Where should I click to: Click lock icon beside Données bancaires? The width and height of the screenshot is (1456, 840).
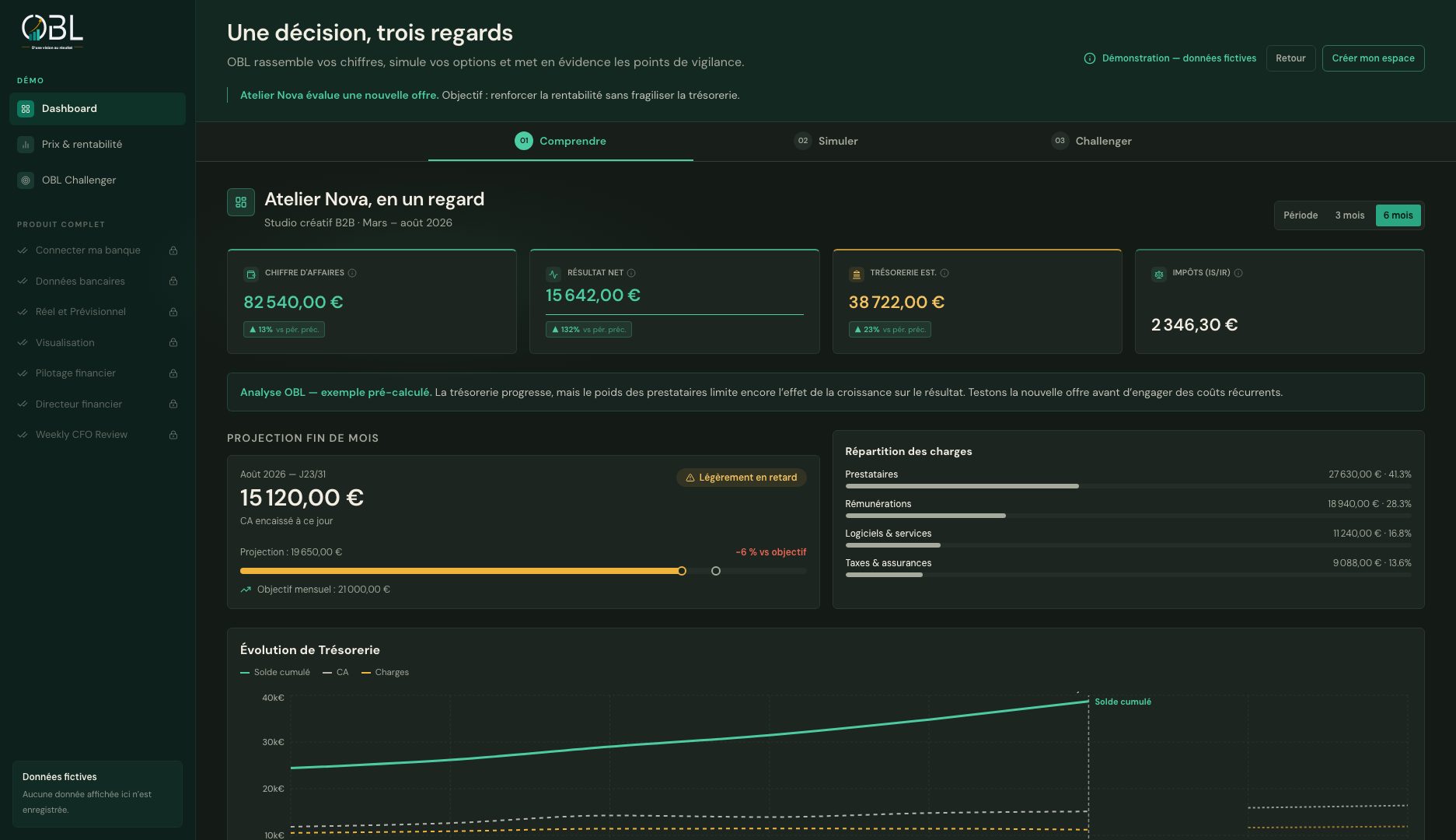tap(173, 282)
